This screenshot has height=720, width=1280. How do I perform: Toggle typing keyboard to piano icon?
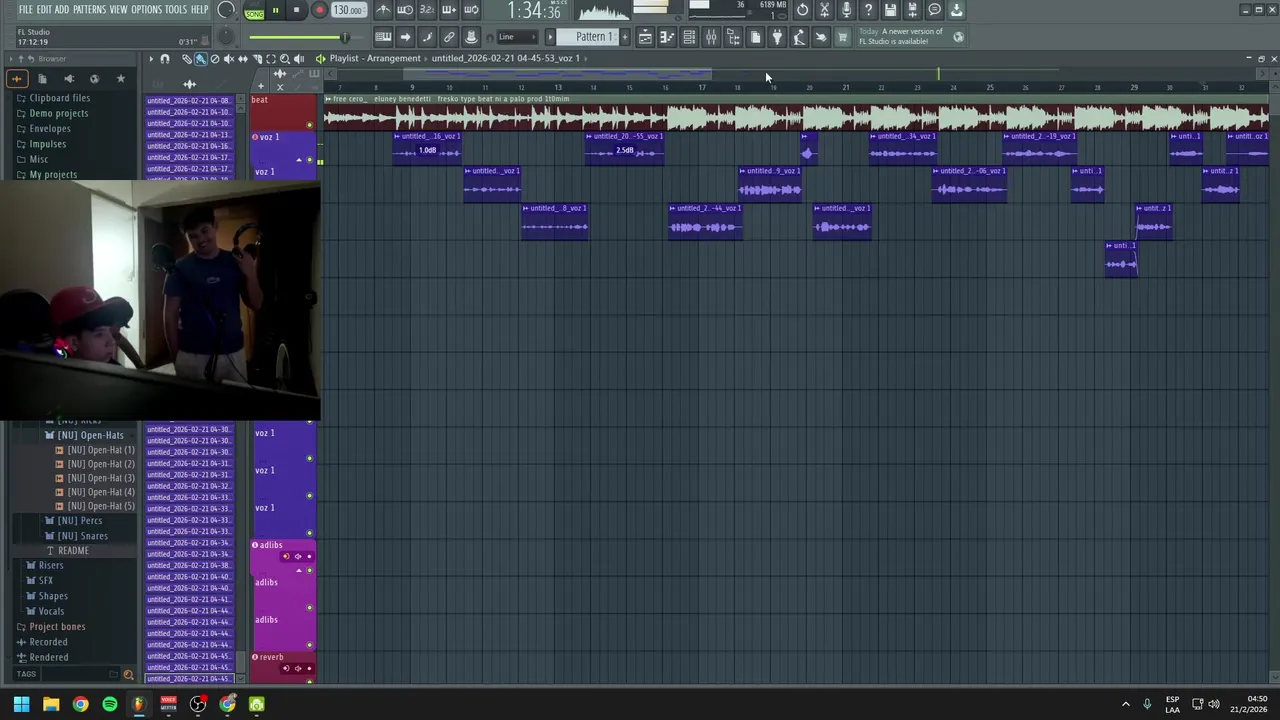(383, 37)
